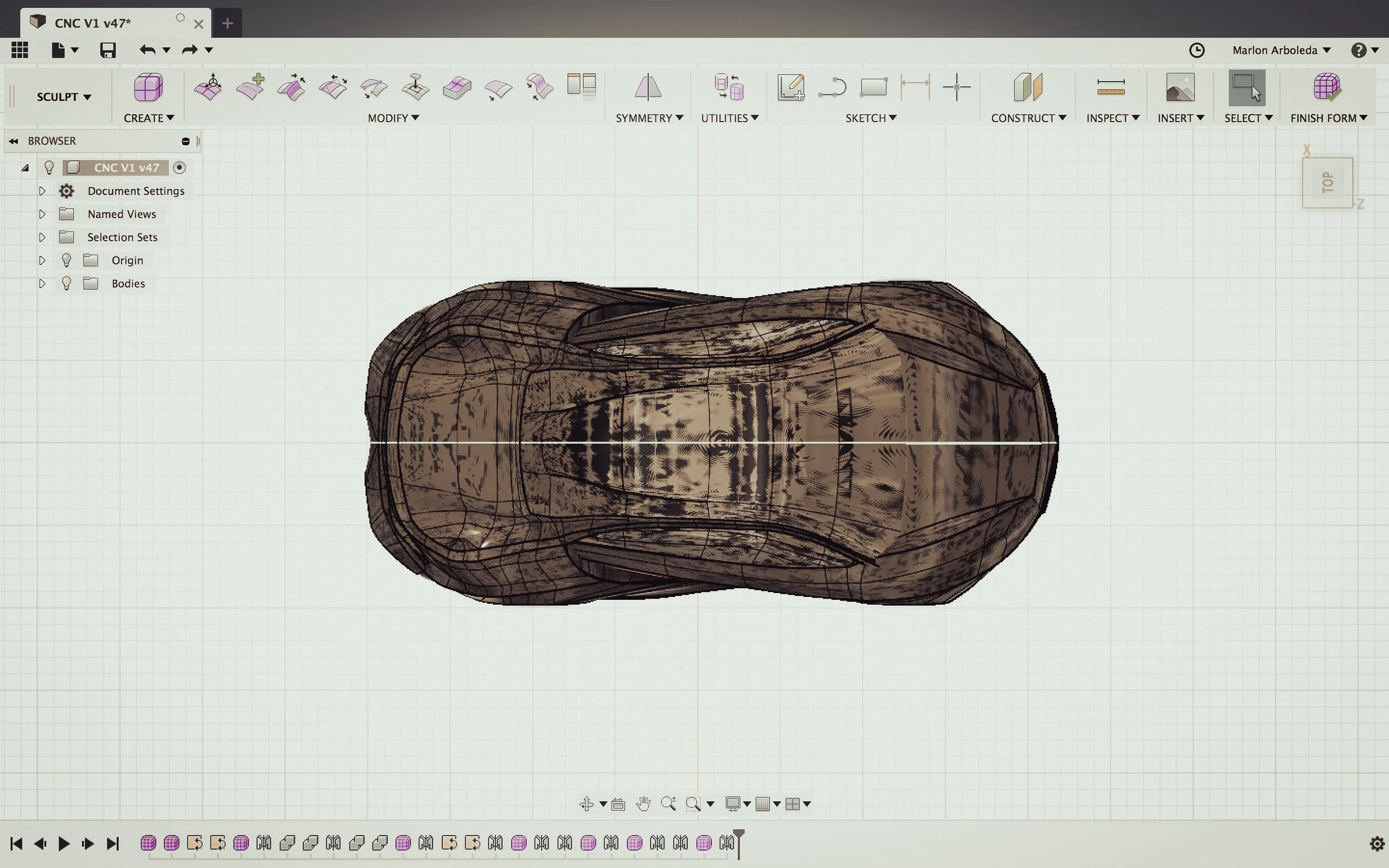Expand the Document Settings tree node

pos(42,191)
